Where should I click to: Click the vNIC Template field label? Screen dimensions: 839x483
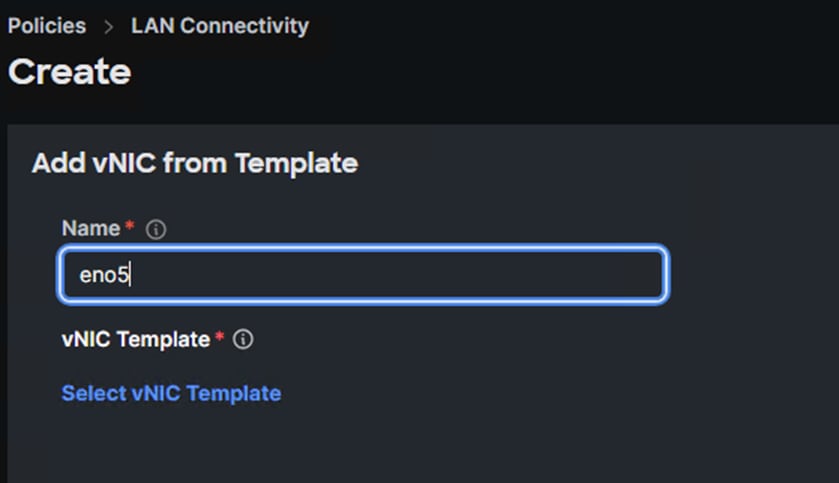135,340
